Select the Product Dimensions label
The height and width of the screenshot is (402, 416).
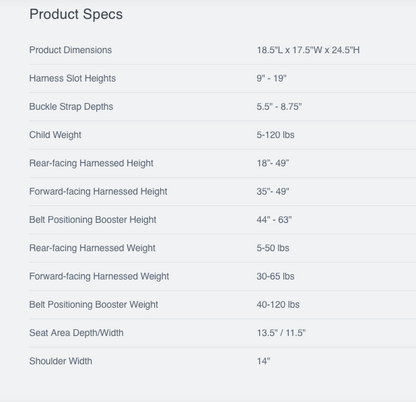point(70,50)
